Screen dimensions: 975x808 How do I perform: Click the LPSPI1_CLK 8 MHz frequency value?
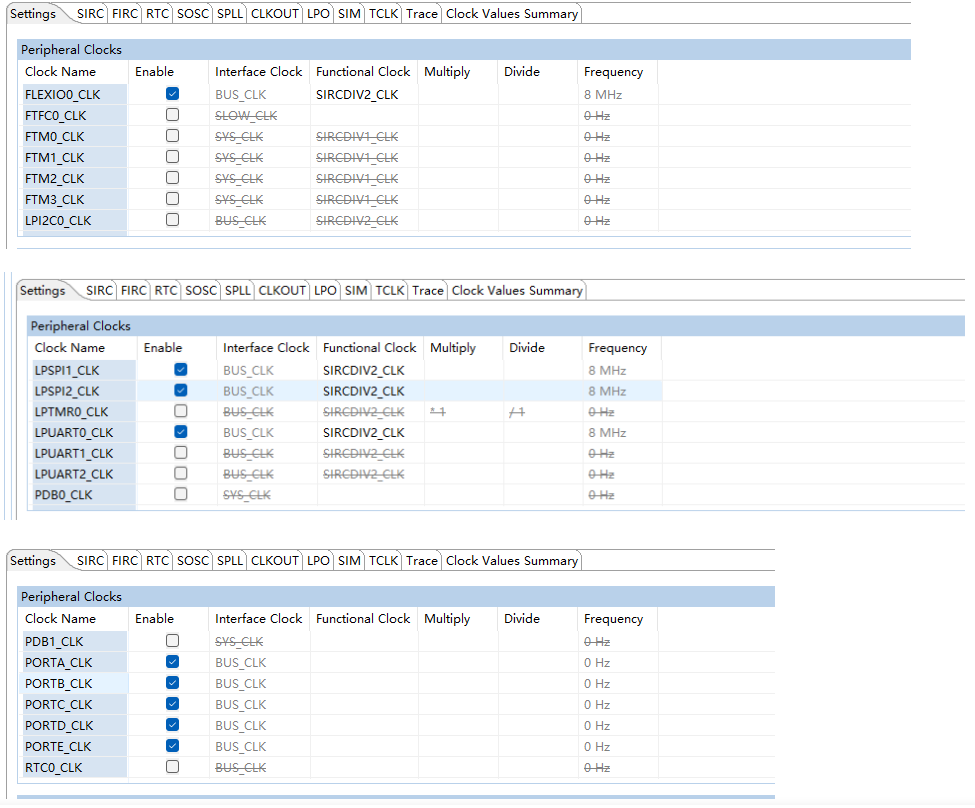[x=607, y=371]
